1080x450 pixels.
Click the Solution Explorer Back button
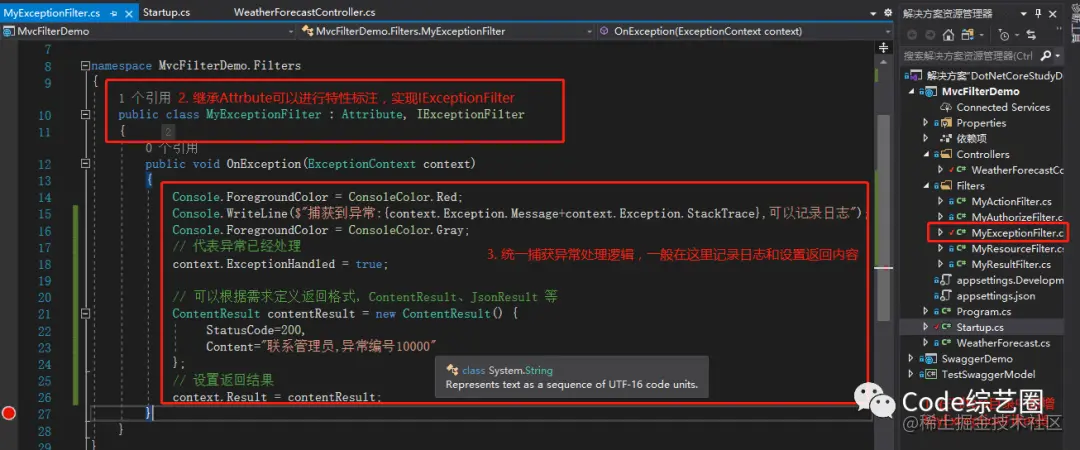point(912,34)
